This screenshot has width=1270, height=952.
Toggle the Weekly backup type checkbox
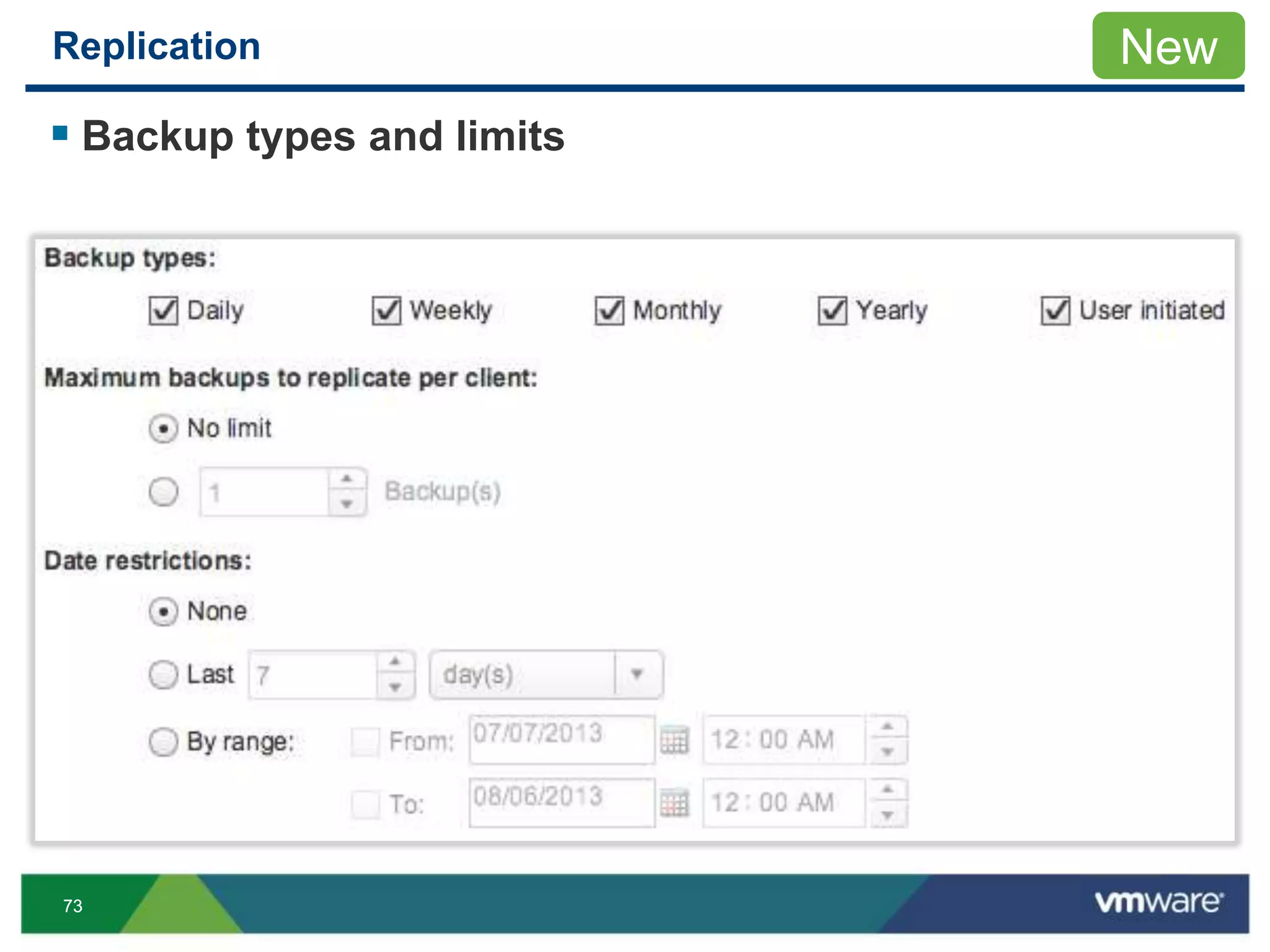point(386,310)
